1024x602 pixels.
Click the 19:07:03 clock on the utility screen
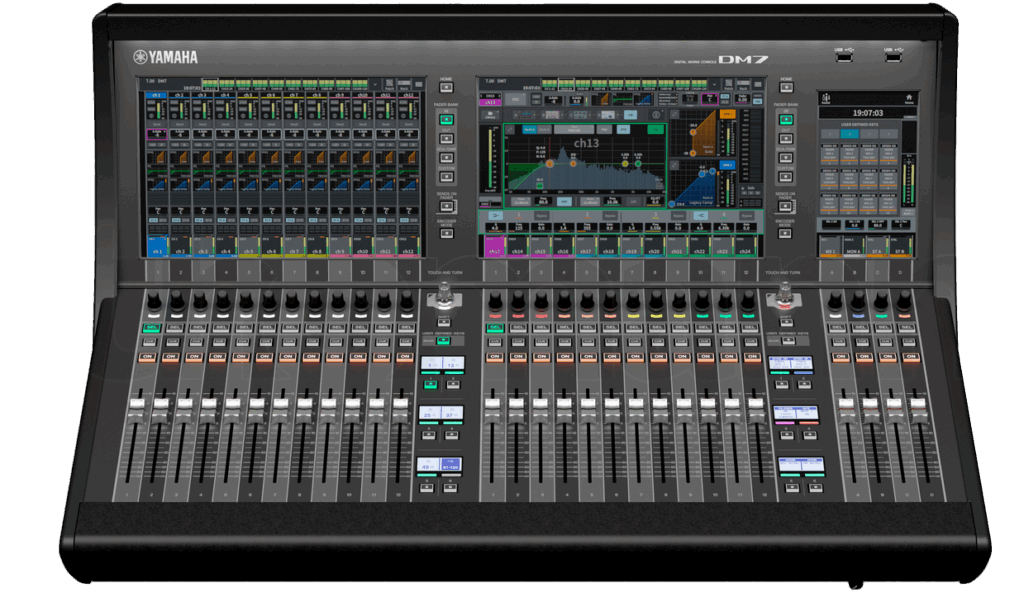point(867,113)
